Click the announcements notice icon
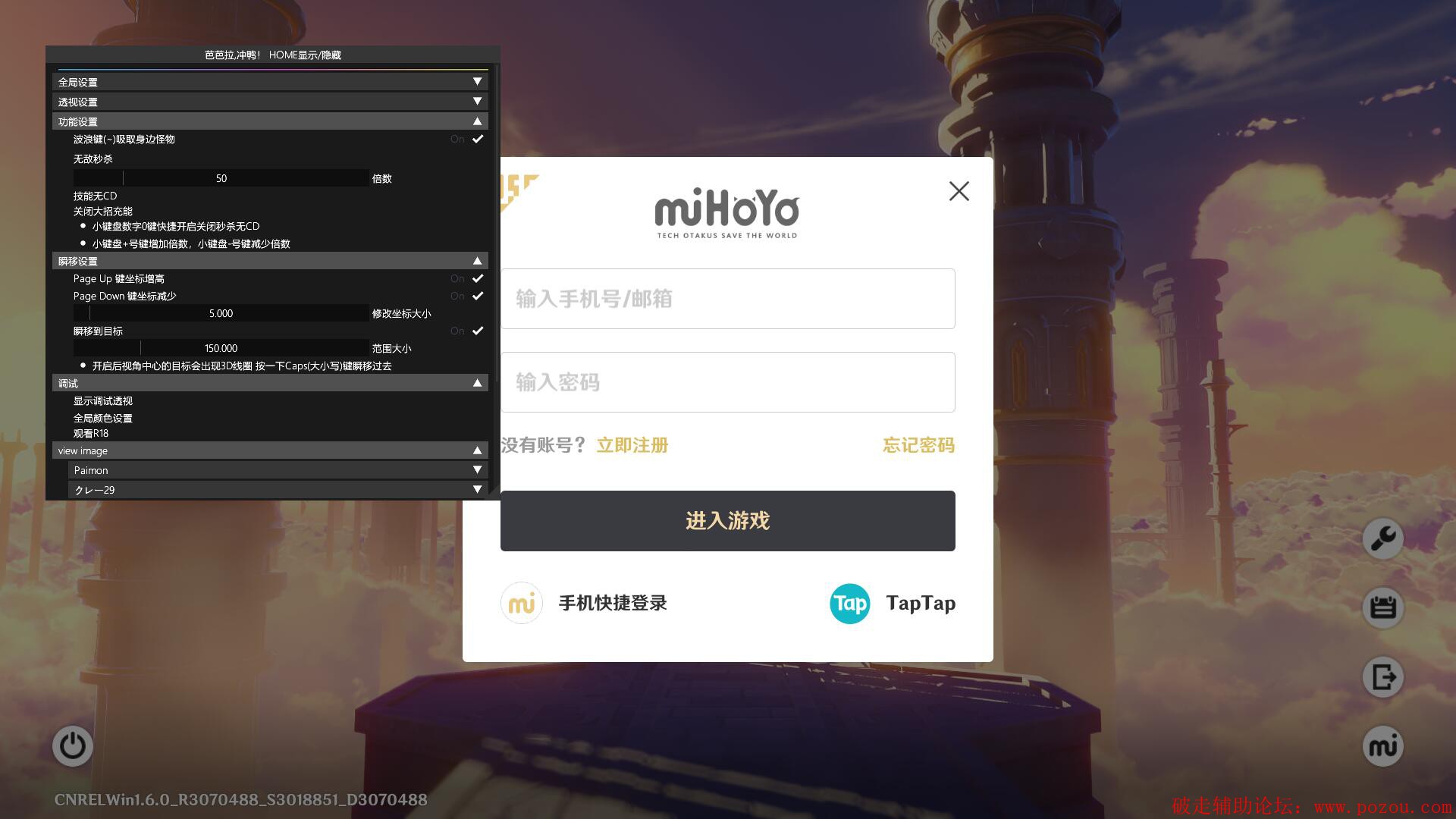 click(1382, 608)
